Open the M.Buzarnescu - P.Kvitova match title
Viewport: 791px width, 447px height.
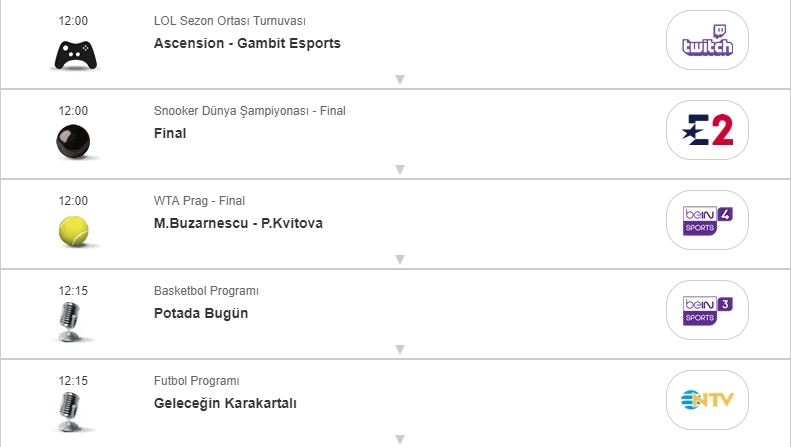[238, 223]
